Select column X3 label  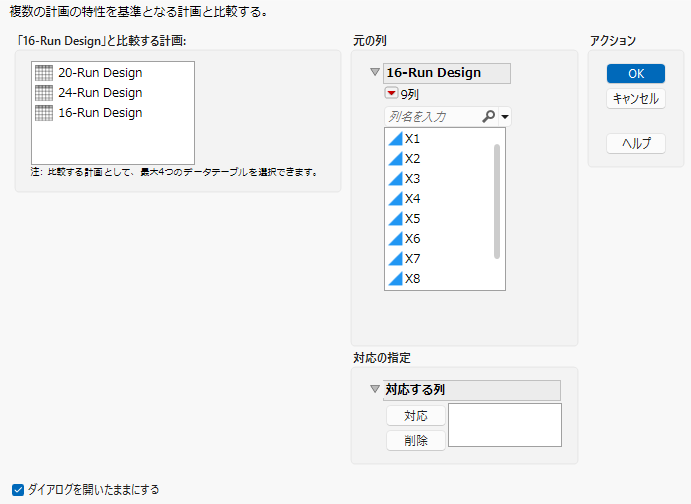pos(412,179)
